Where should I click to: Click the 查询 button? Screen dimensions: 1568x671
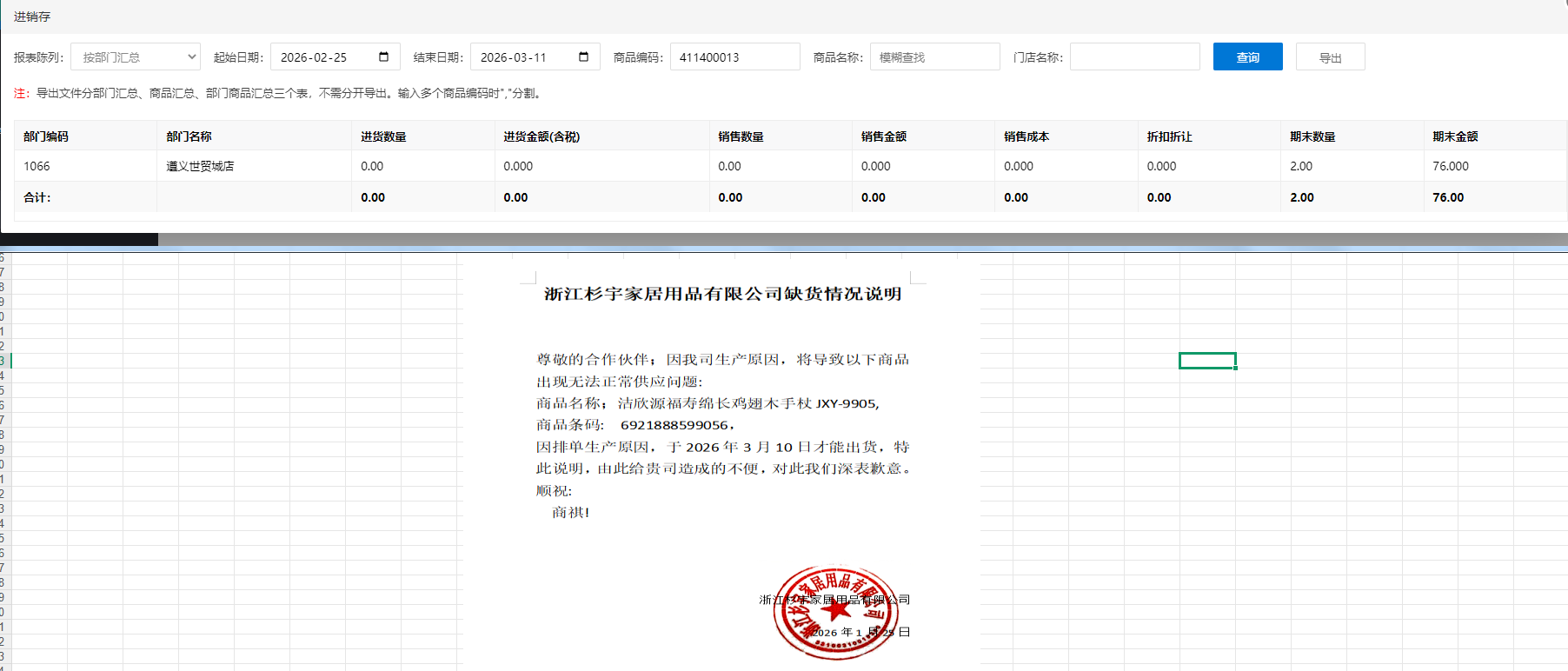(1247, 57)
